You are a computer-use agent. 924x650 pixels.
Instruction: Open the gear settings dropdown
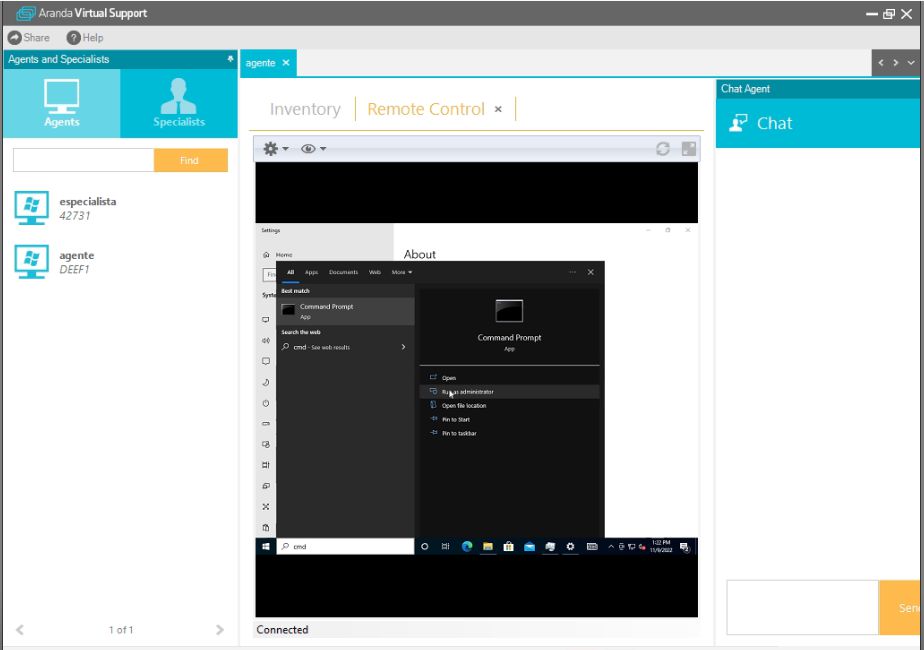click(275, 149)
